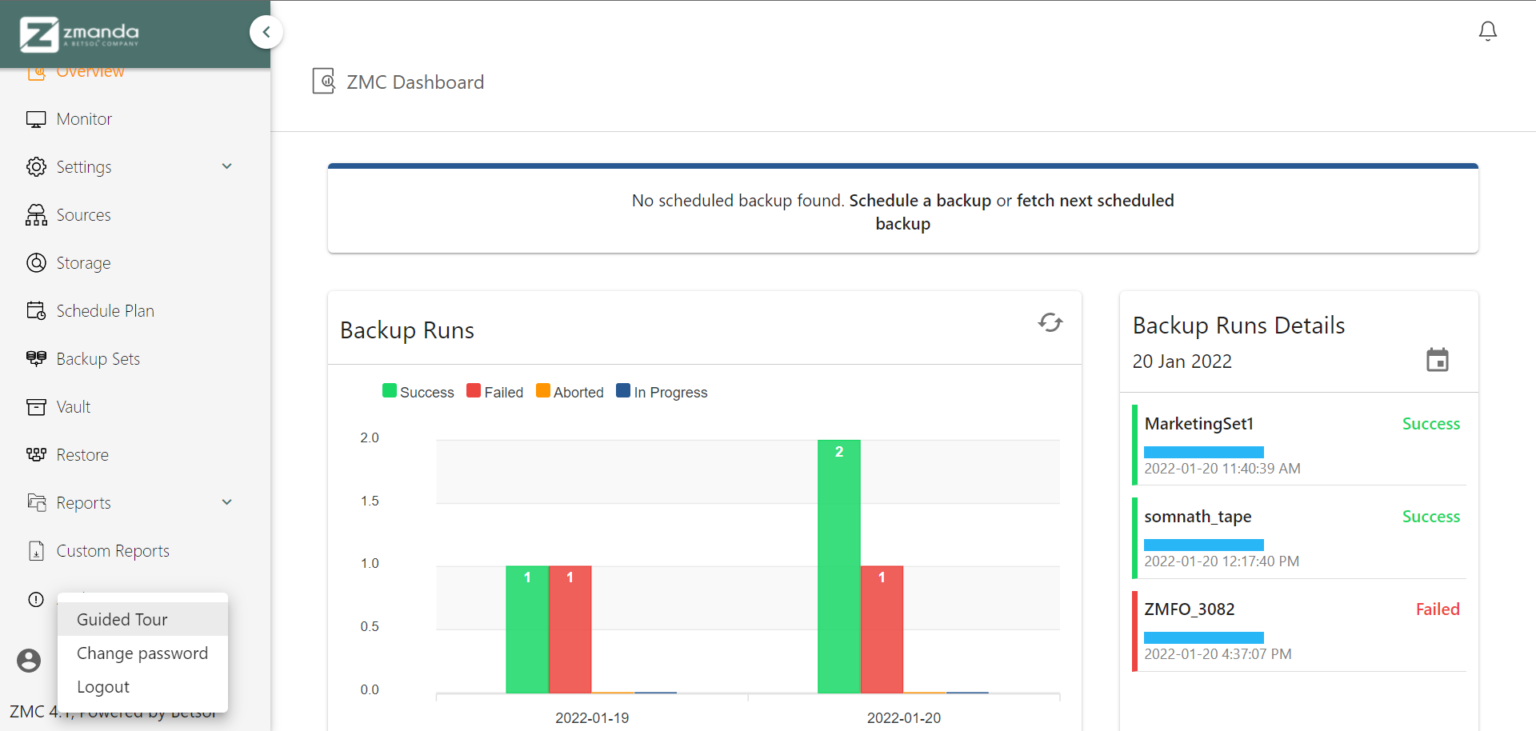Screen dimensions: 1536x731
Task: Select the Vault icon
Action: pos(36,406)
